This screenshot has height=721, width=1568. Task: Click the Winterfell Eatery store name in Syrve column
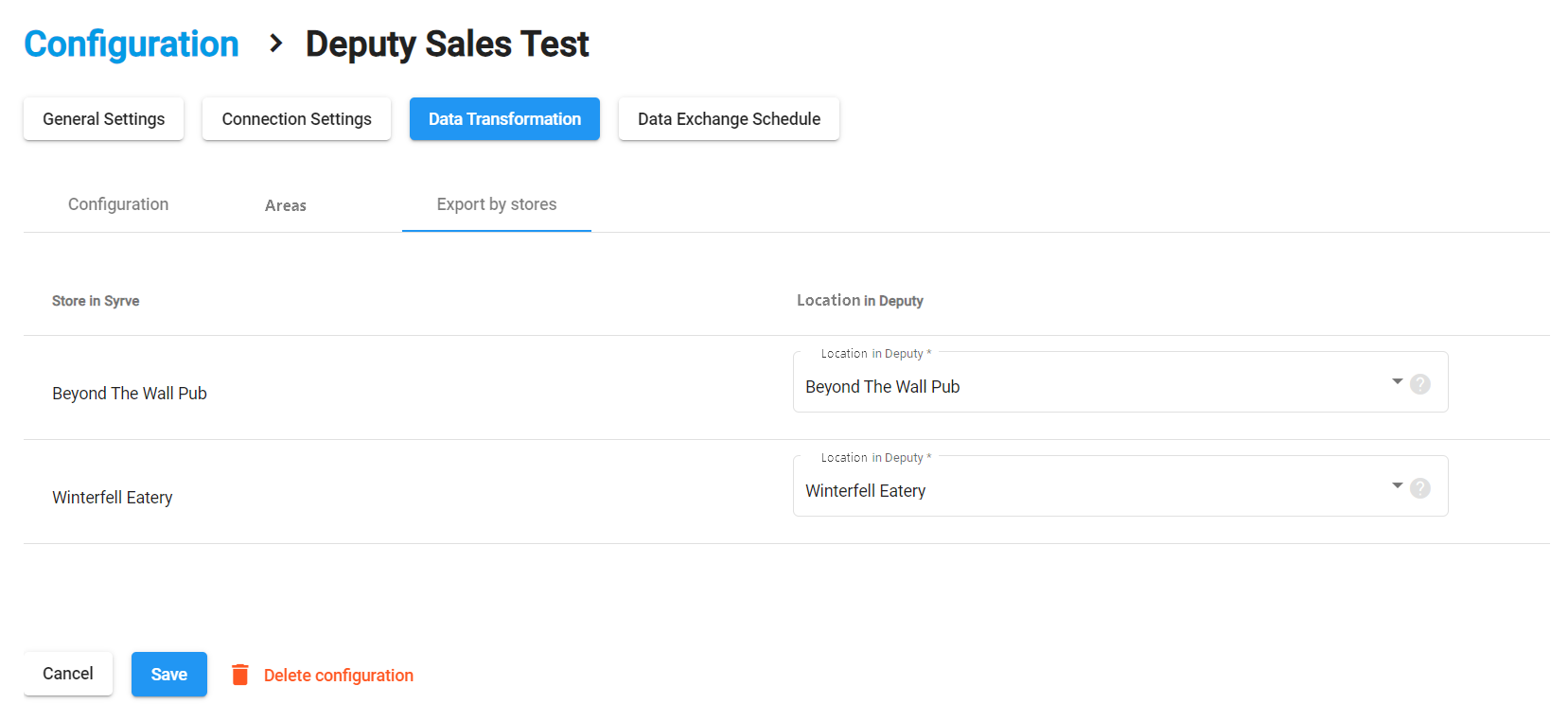point(113,498)
